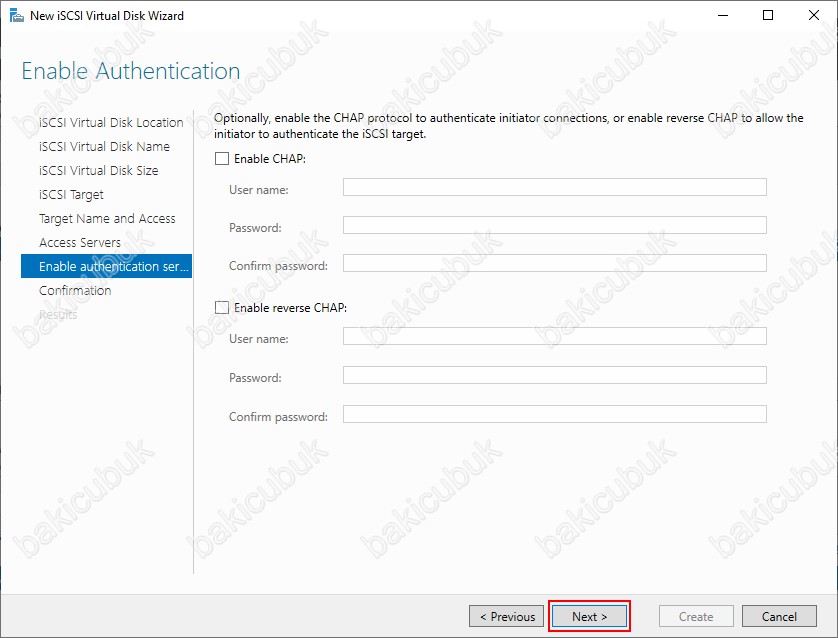The image size is (838, 638).
Task: Select the highlighted Enable authentication step
Action: click(107, 267)
